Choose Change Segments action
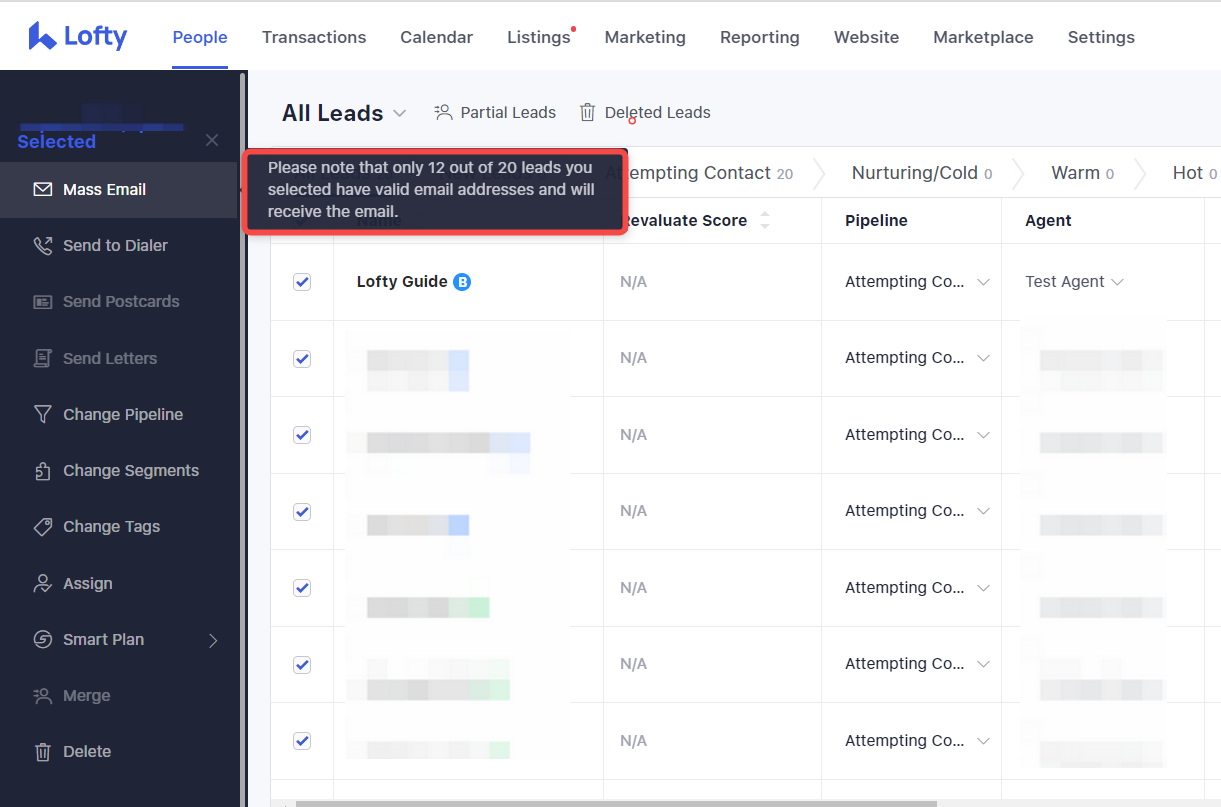 tap(118, 470)
